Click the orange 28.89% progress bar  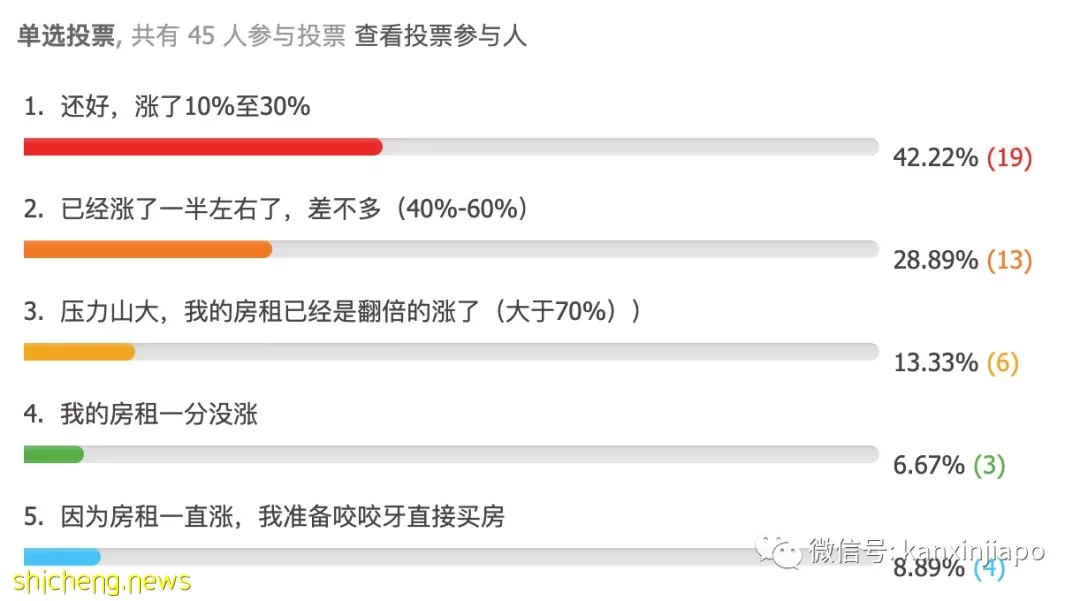(147, 249)
